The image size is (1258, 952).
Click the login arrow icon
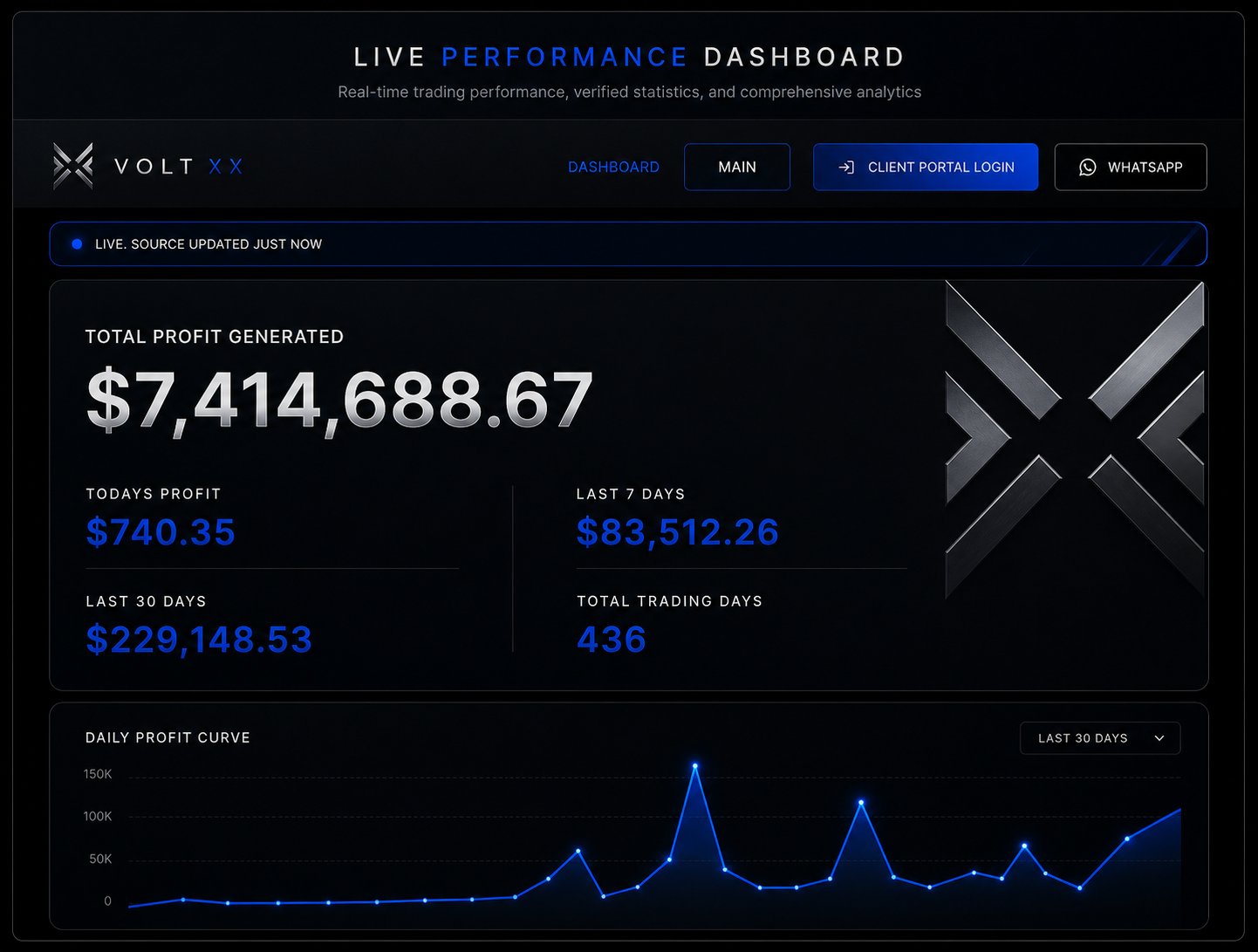pos(846,167)
